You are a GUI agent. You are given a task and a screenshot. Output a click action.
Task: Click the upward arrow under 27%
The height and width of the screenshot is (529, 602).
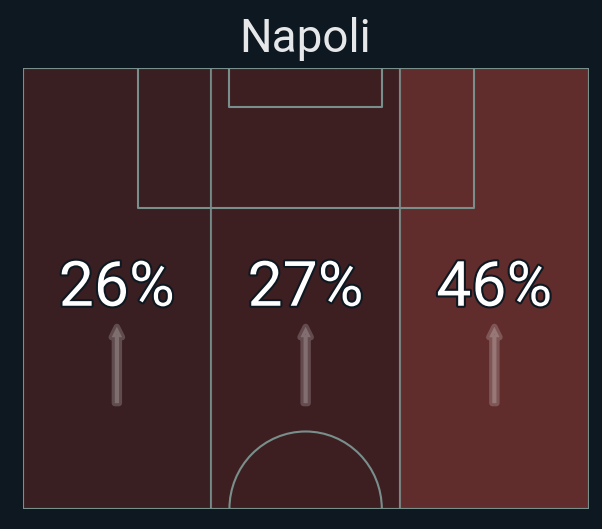coord(305,365)
